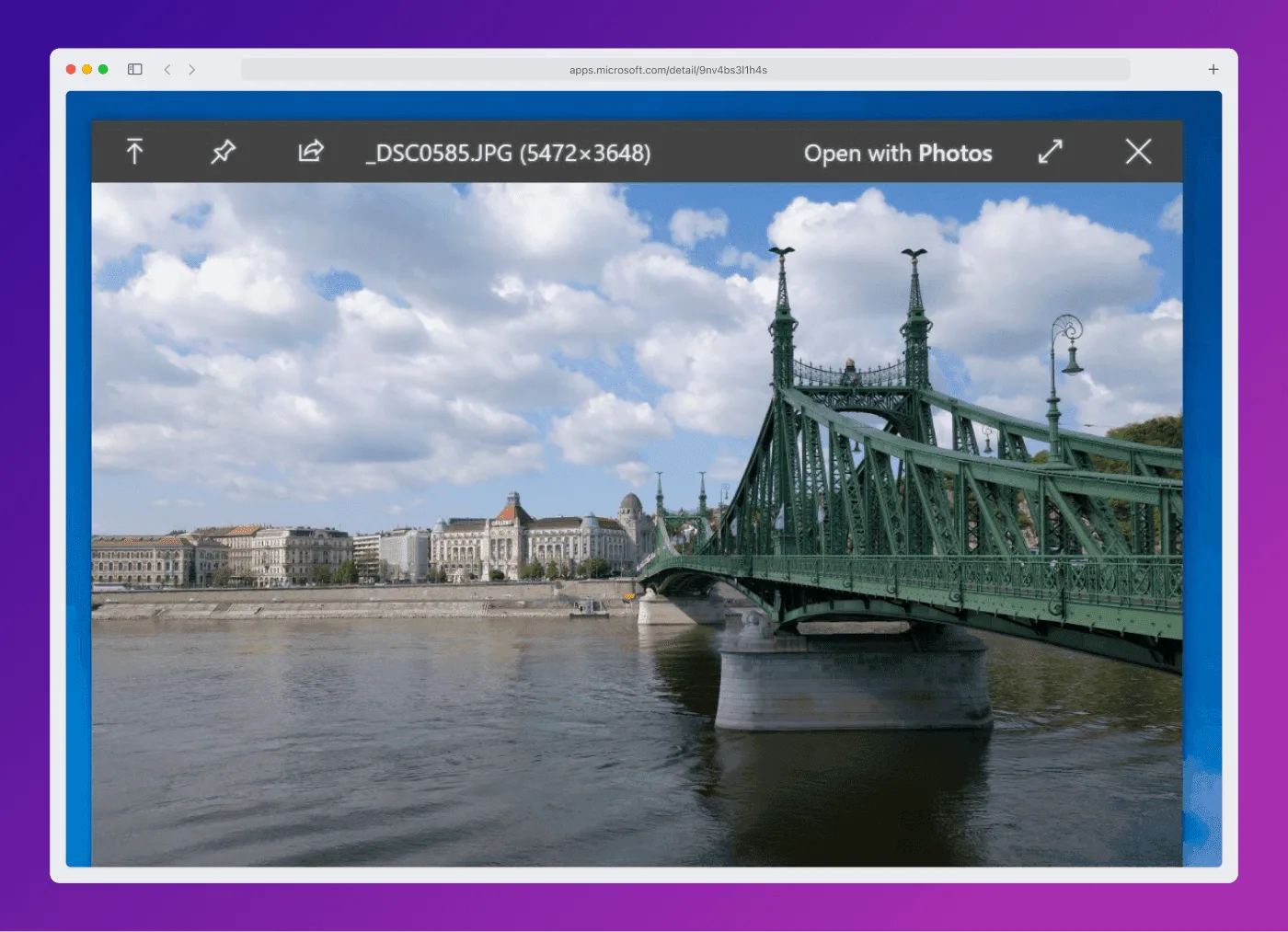Click the red close window button
Viewport: 1288px width, 932px height.
click(71, 69)
